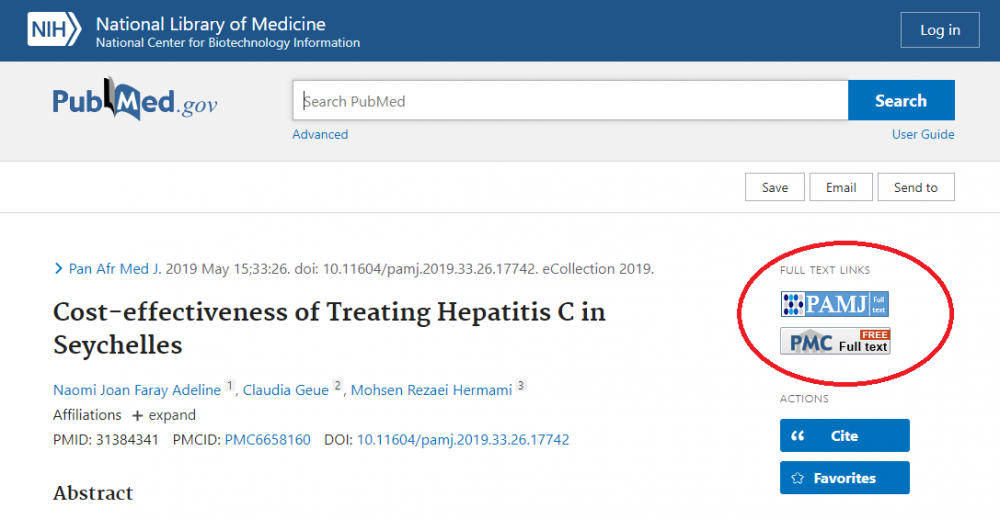
Task: Click the Email button
Action: click(840, 187)
